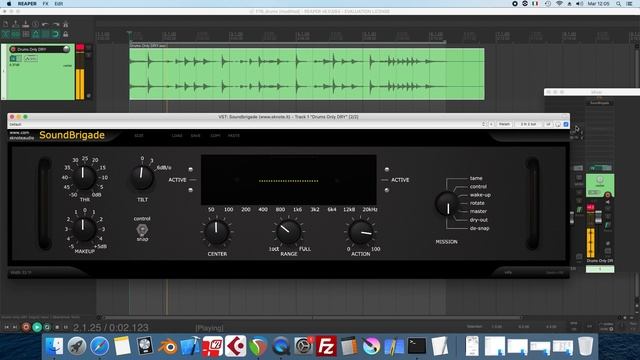This screenshot has width=640, height=360.
Task: Toggle auto-crossfade toolbar icon
Action: coord(6,34)
